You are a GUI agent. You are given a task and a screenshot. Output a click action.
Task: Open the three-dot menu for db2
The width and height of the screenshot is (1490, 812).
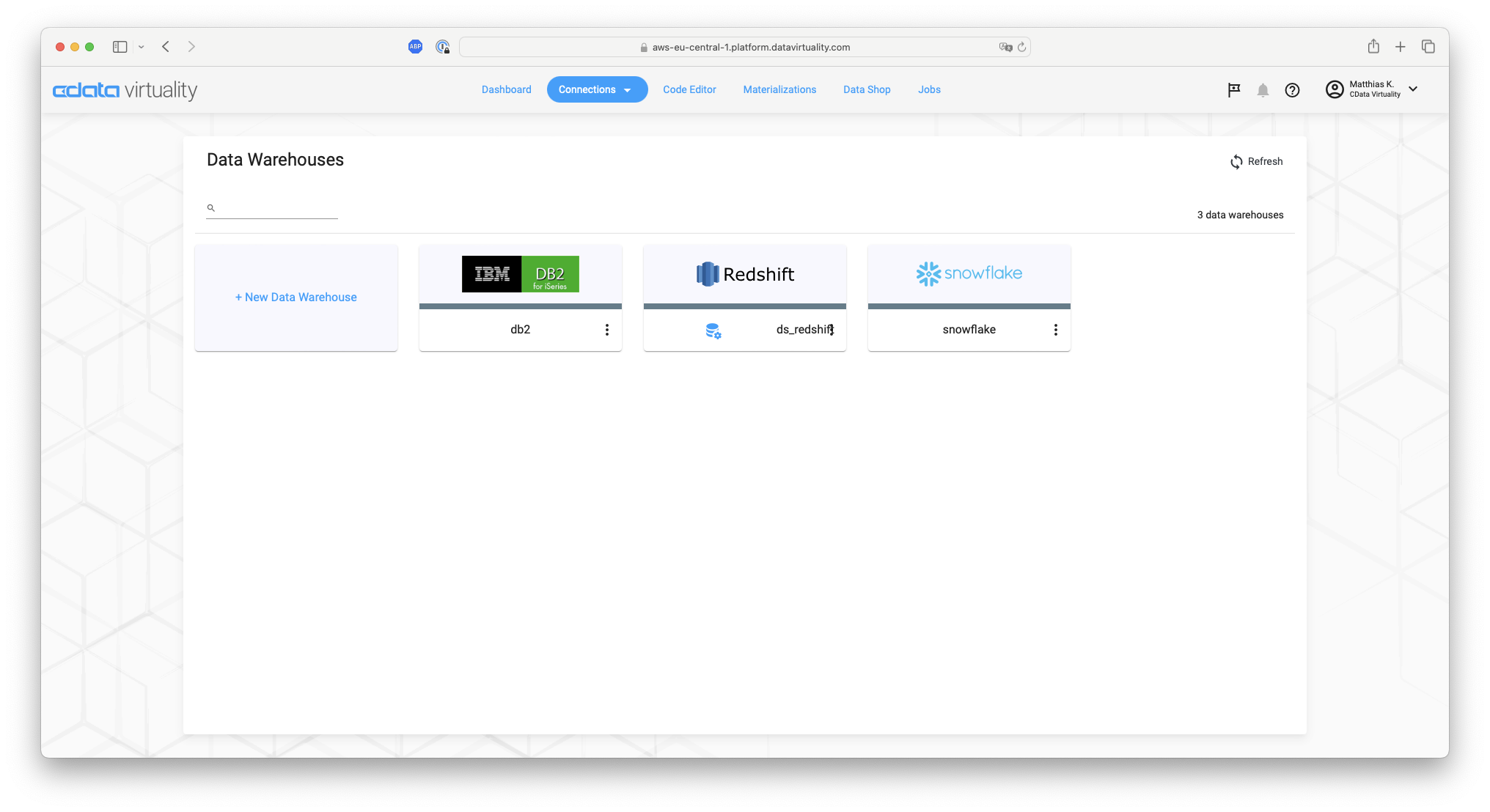pyautogui.click(x=606, y=330)
